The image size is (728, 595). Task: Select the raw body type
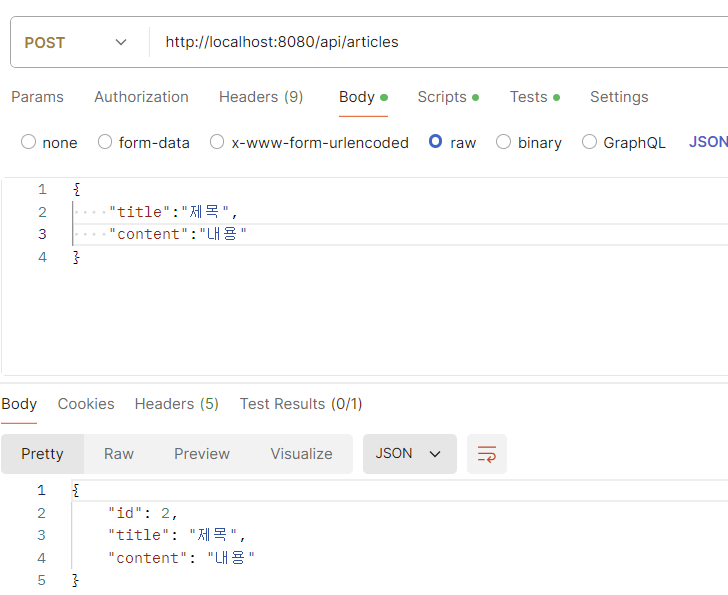pyautogui.click(x=436, y=141)
